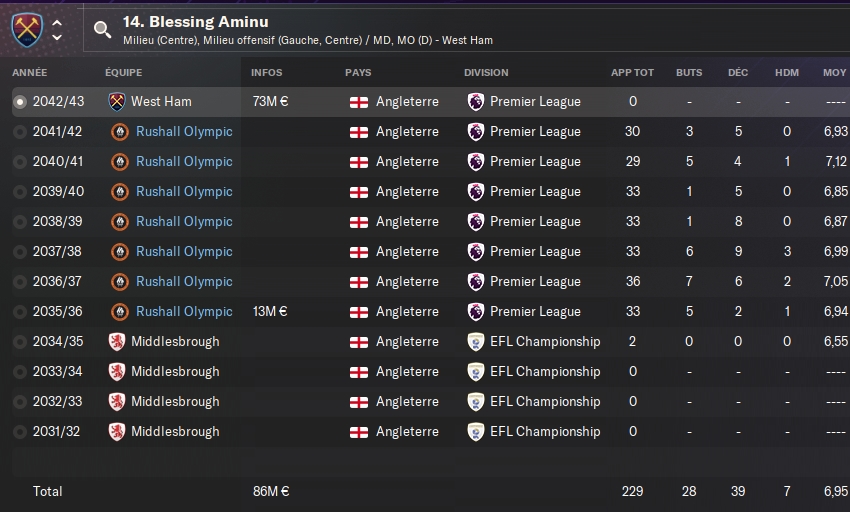Image resolution: width=850 pixels, height=512 pixels.
Task: Select the 2031/32 season radio button
Action: pos(20,432)
